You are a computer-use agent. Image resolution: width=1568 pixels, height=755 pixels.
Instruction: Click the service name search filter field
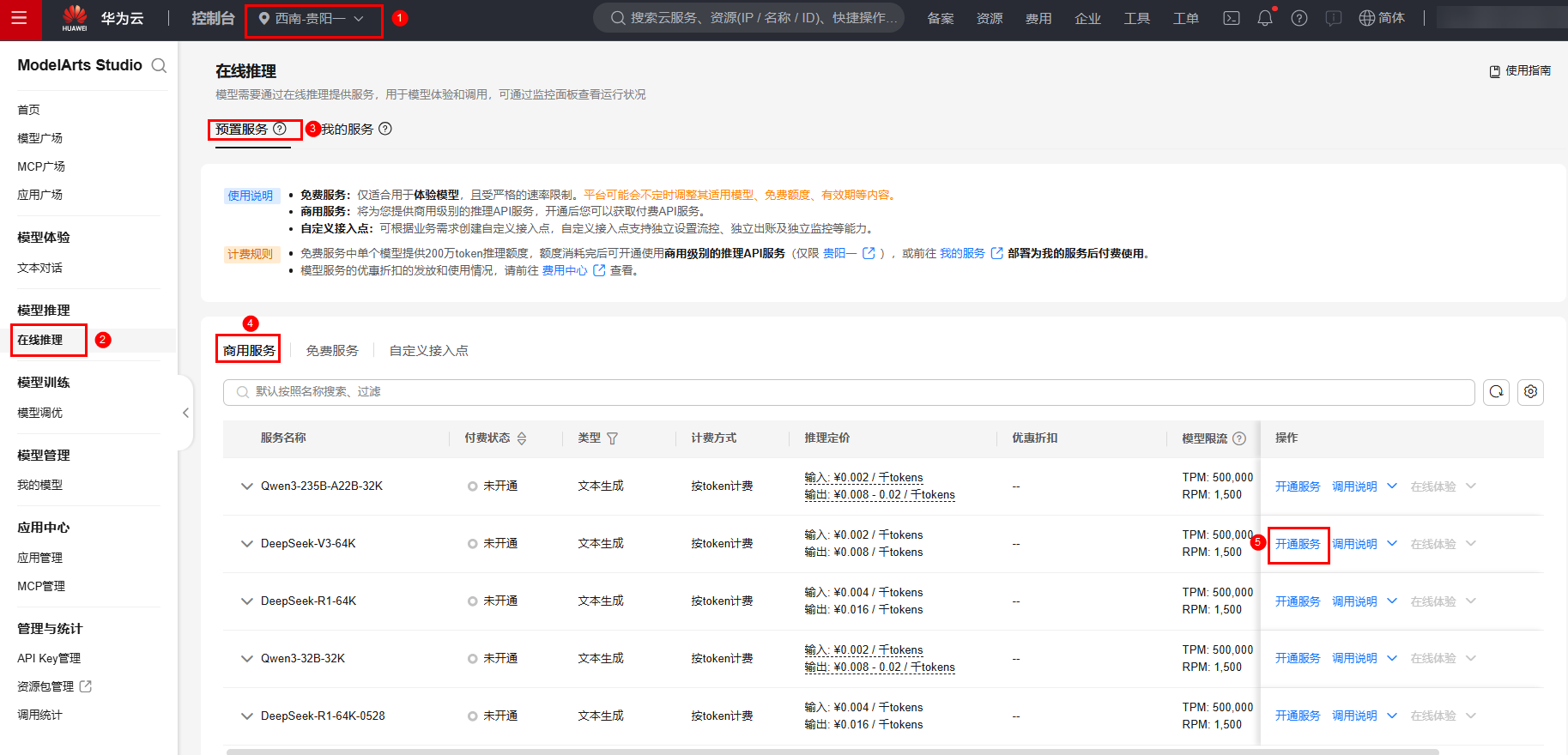point(849,392)
